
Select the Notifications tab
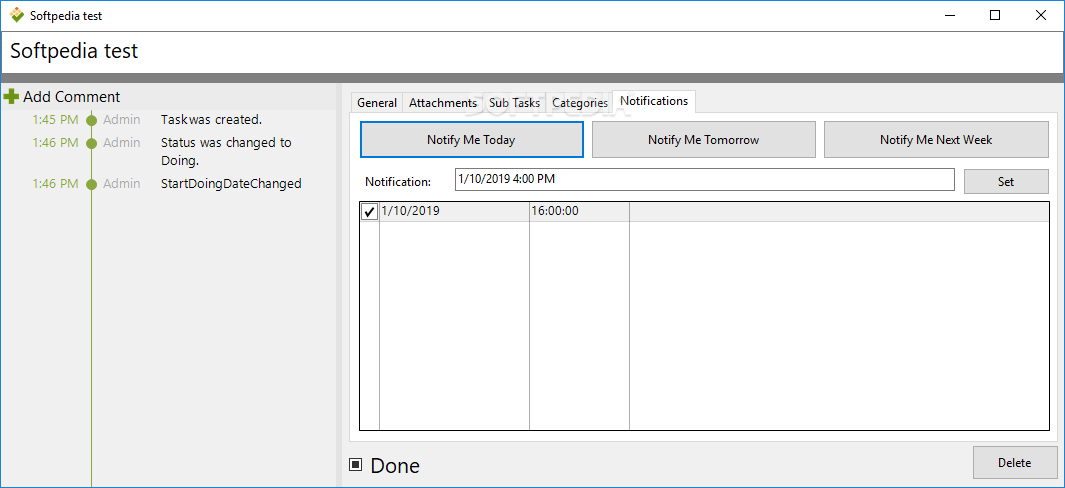654,101
